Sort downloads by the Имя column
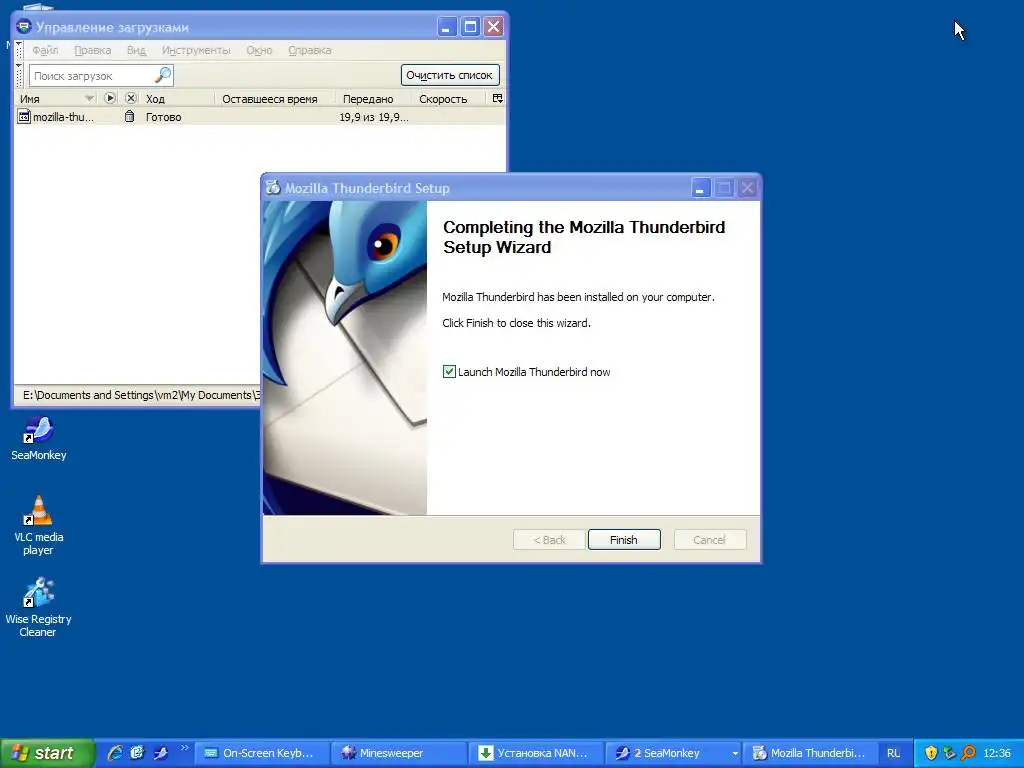 pos(56,99)
